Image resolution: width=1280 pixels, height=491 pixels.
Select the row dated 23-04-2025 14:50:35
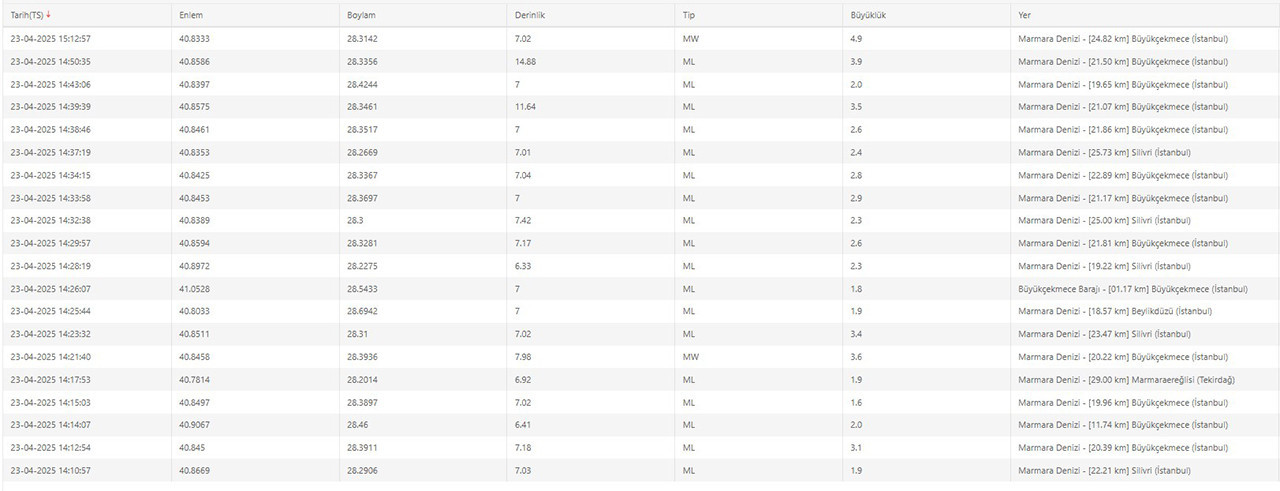point(640,62)
